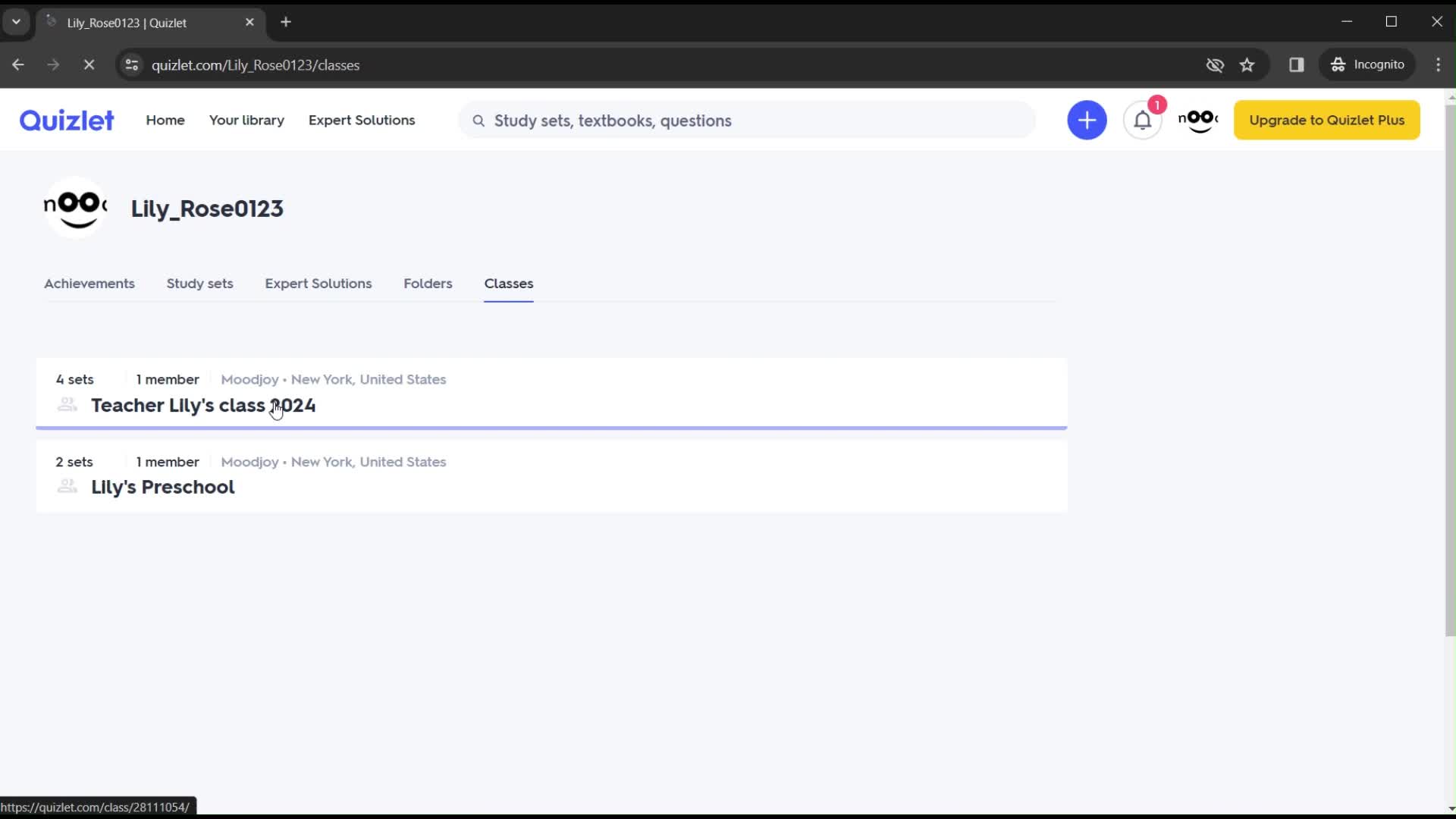
Task: Click Moodjoy location on Teacher Lily's class
Action: tap(334, 379)
